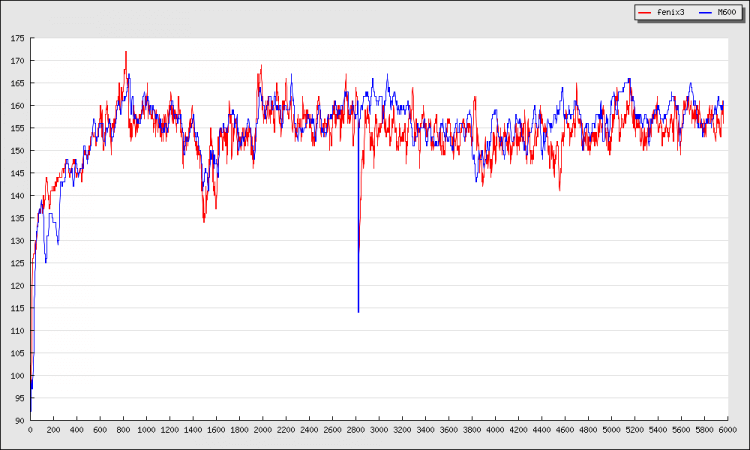This screenshot has height=450, width=750.
Task: Click the red peak near 172 at x=800
Action: (x=126, y=52)
